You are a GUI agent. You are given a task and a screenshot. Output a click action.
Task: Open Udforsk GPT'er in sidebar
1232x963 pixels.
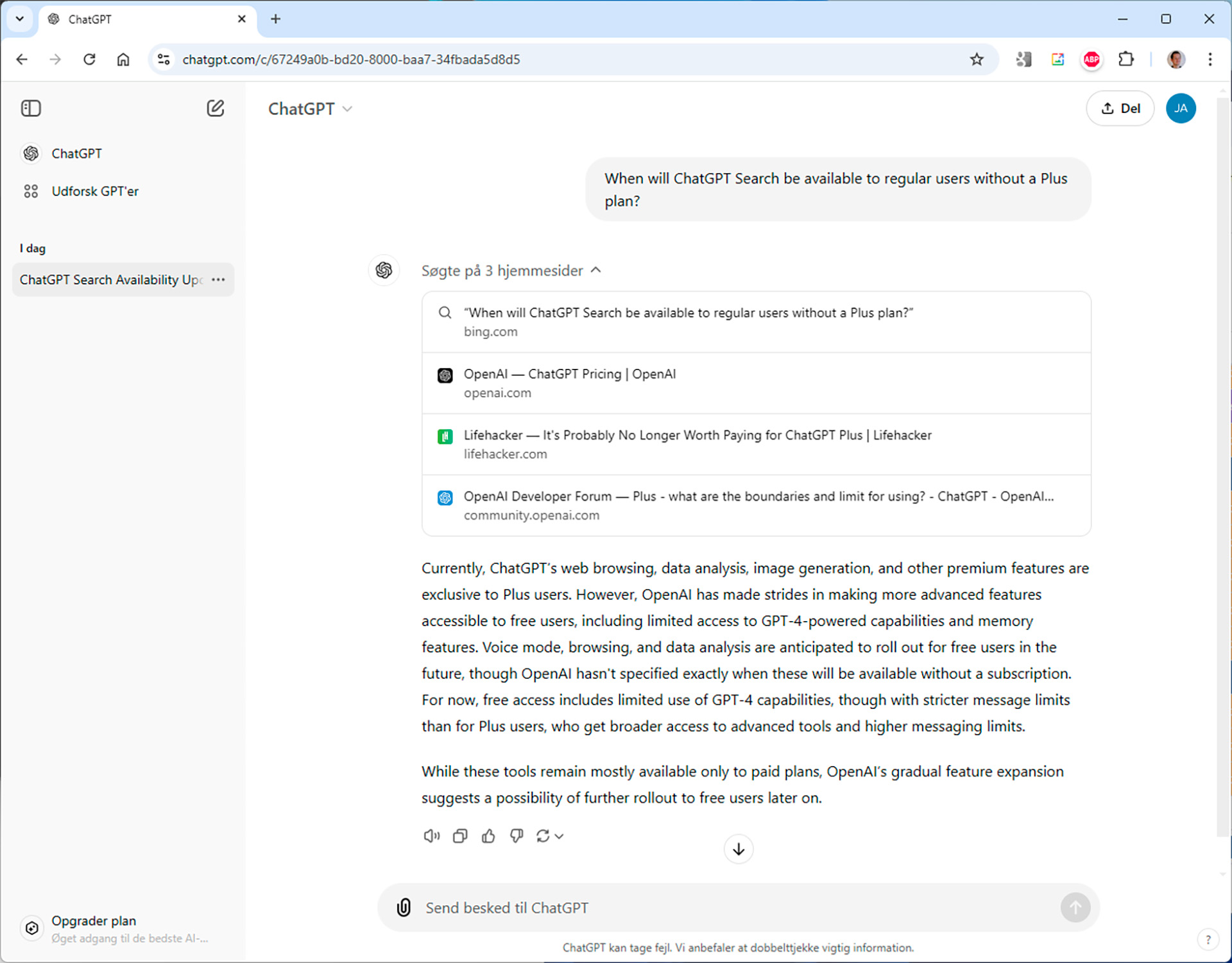[x=123, y=191]
